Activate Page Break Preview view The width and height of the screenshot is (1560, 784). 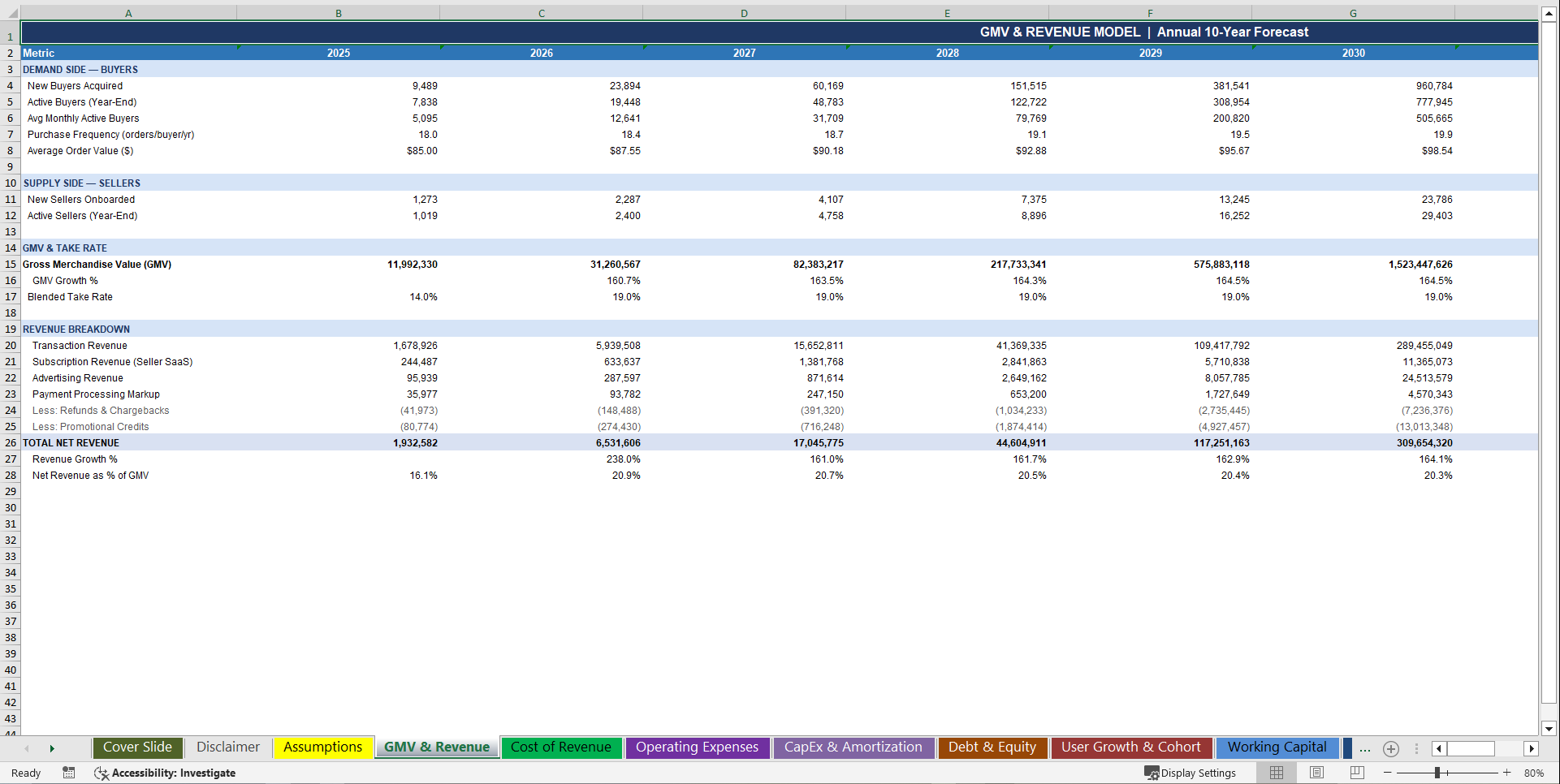click(x=1355, y=773)
